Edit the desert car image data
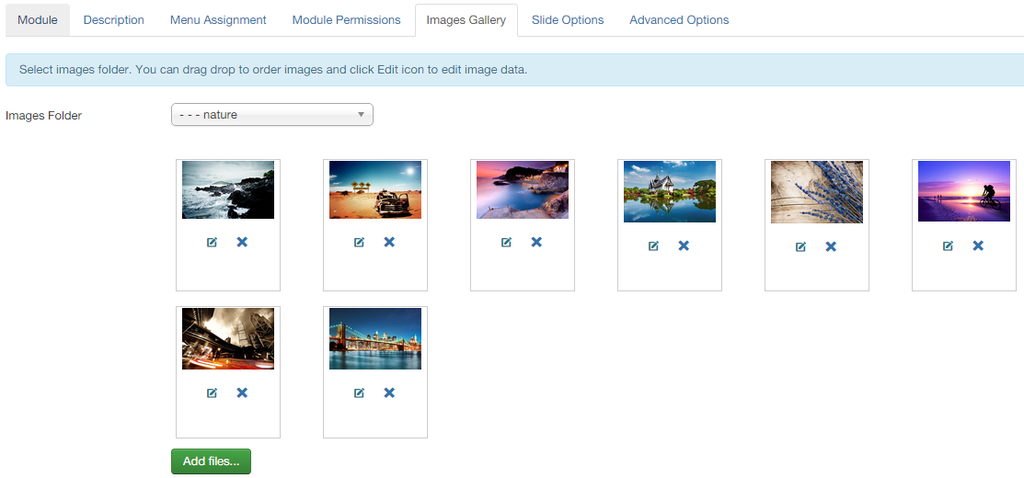Screen dimensions: 1024x478 [x=359, y=242]
